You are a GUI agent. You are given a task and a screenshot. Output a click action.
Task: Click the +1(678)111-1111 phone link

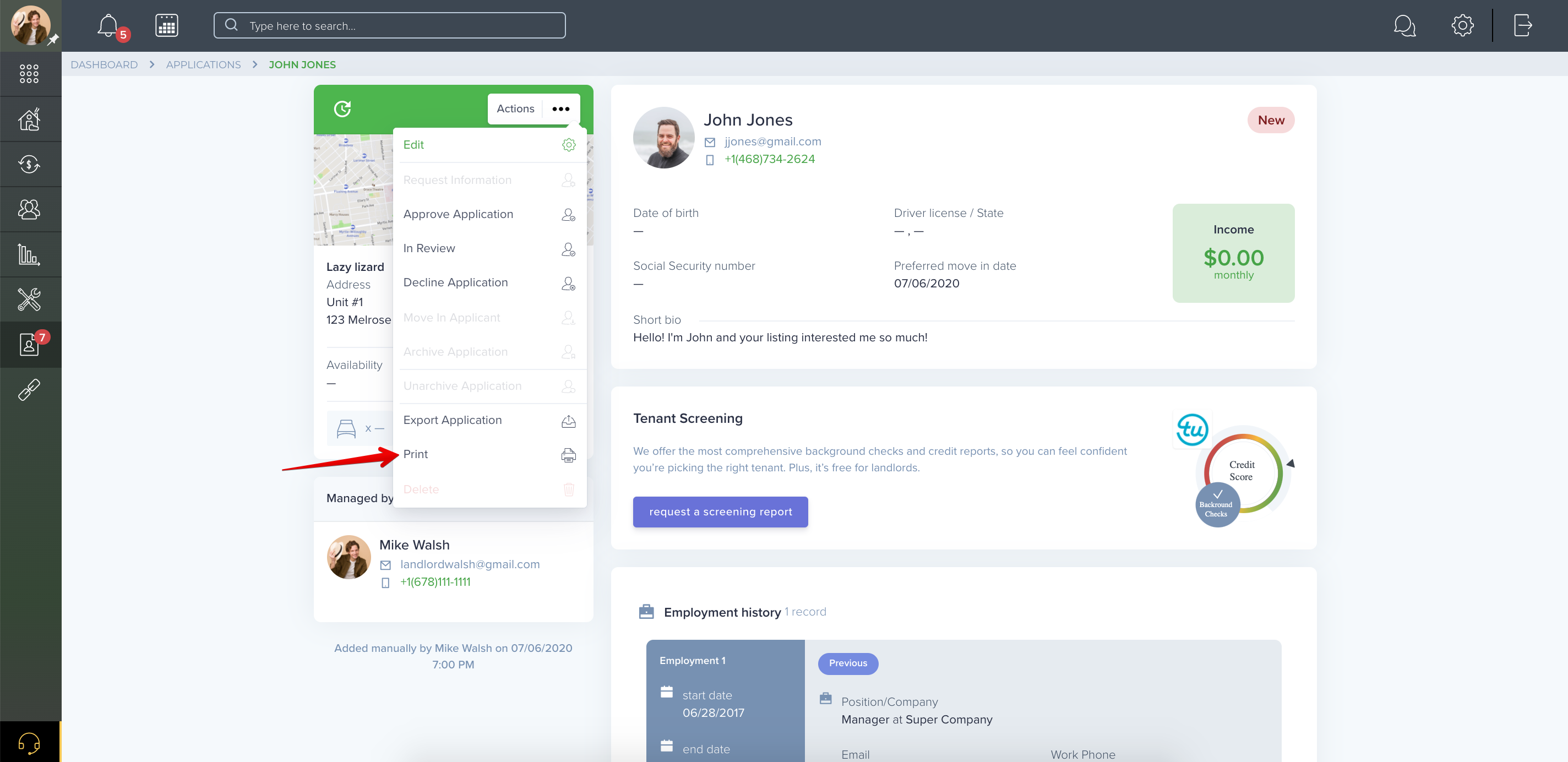pos(435,582)
